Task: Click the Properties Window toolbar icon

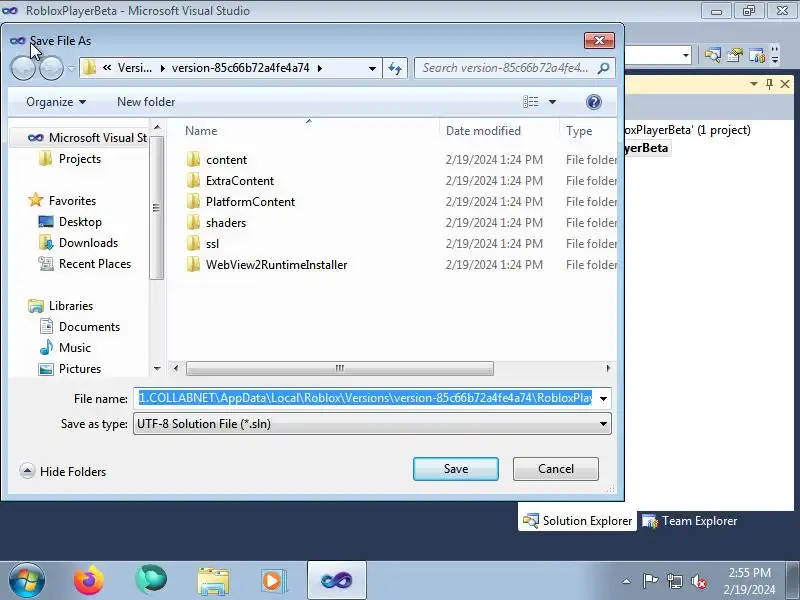Action: (735, 55)
